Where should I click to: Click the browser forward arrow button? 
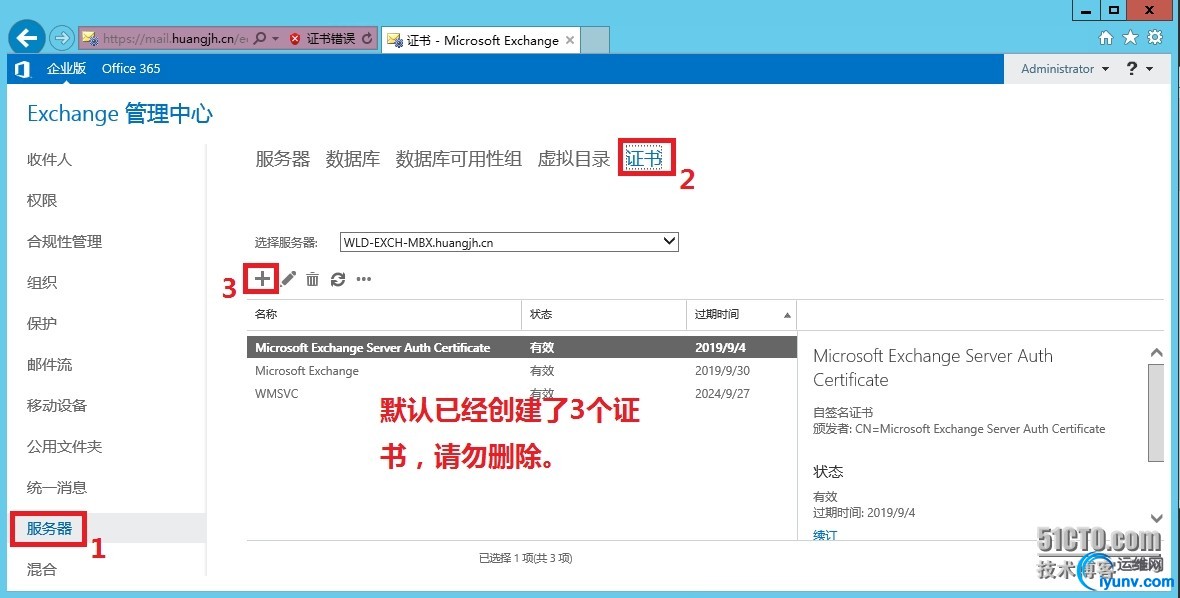click(62, 38)
